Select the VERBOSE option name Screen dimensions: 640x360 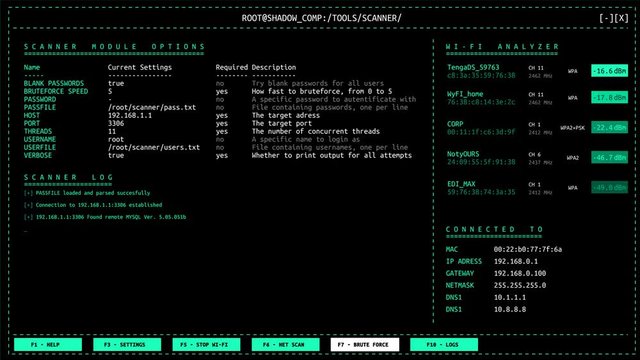38,156
